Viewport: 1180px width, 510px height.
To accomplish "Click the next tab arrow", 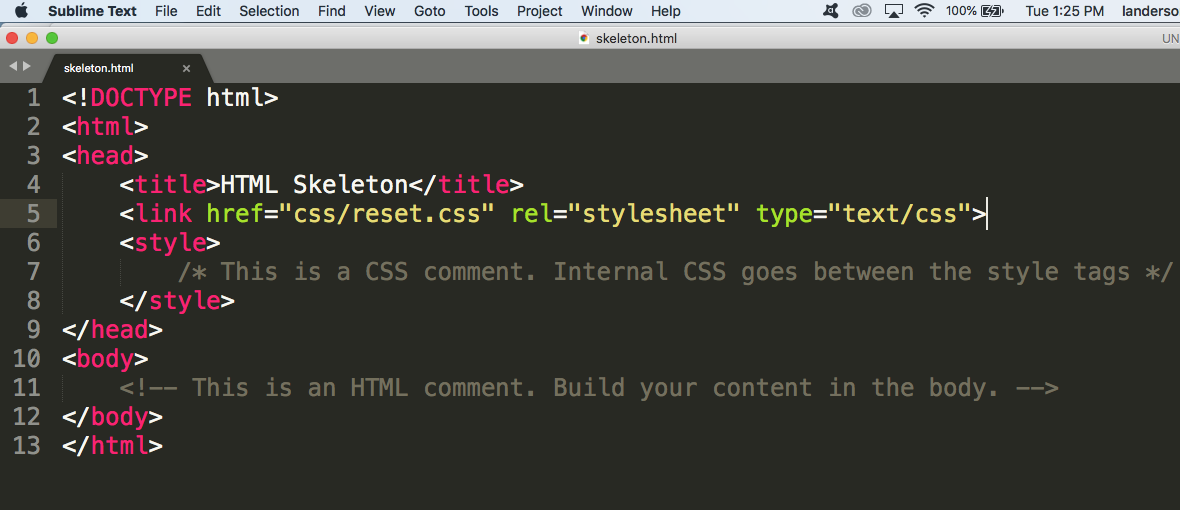I will (x=27, y=66).
